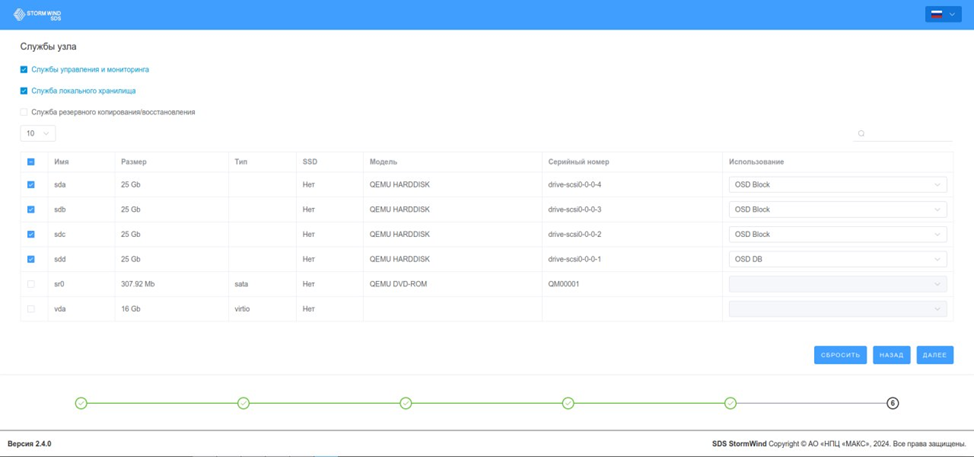Screen dimensions: 974x457
Task: Click the disabled sr0 row checkbox
Action: (x=31, y=284)
